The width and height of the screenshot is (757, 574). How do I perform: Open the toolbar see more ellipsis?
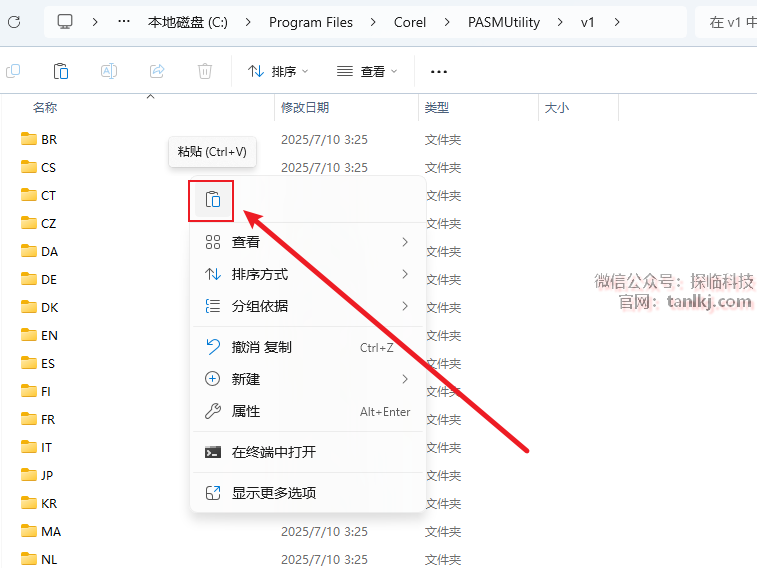[438, 71]
